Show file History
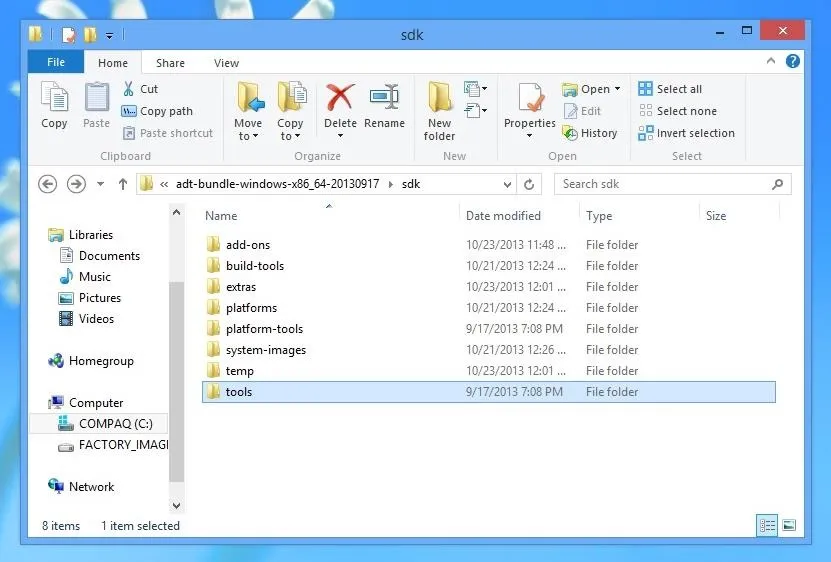Screen dimensions: 831x562 pos(590,133)
